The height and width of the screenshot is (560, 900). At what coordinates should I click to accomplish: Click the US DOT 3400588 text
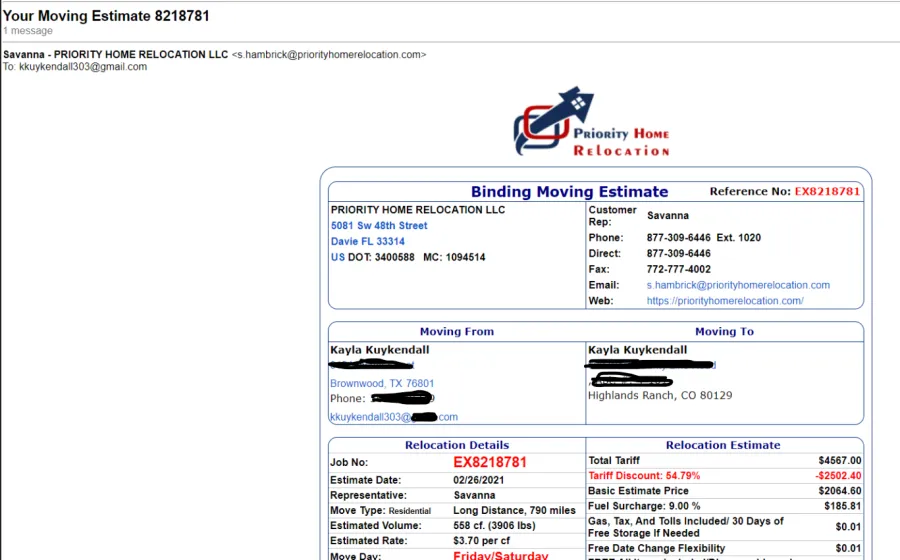point(373,257)
